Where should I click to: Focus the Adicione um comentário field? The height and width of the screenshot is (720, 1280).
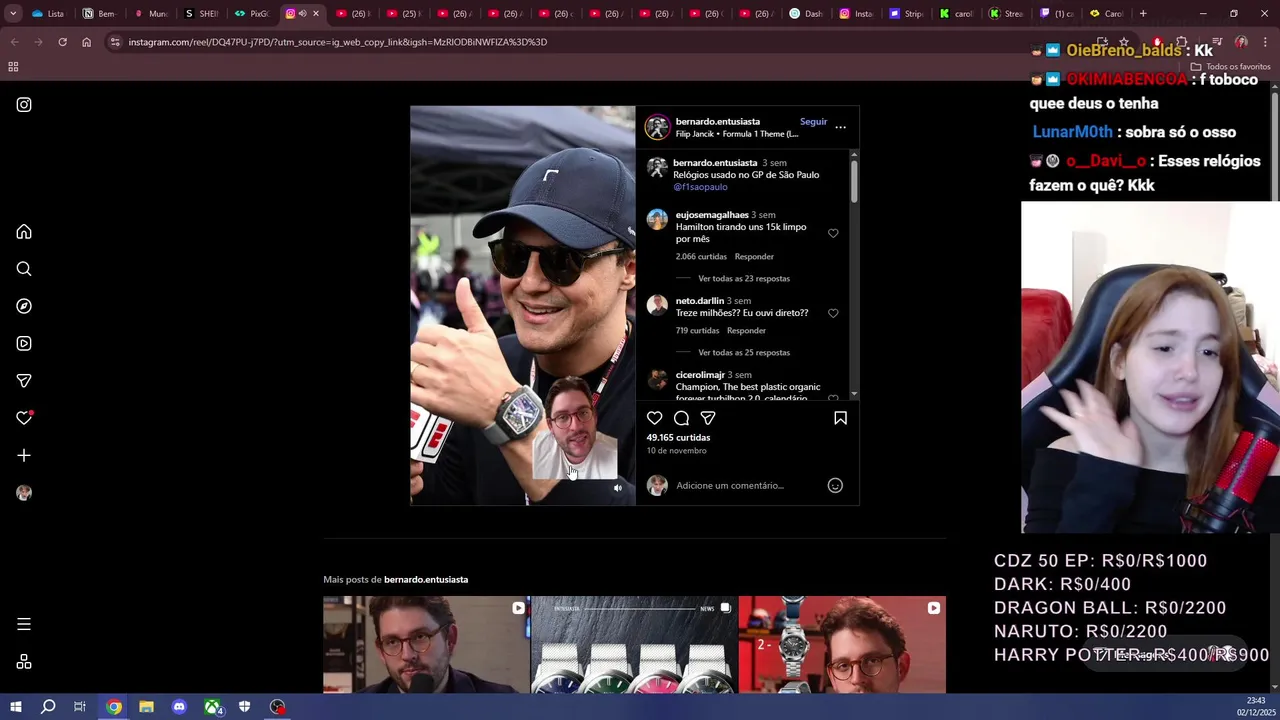coord(748,486)
